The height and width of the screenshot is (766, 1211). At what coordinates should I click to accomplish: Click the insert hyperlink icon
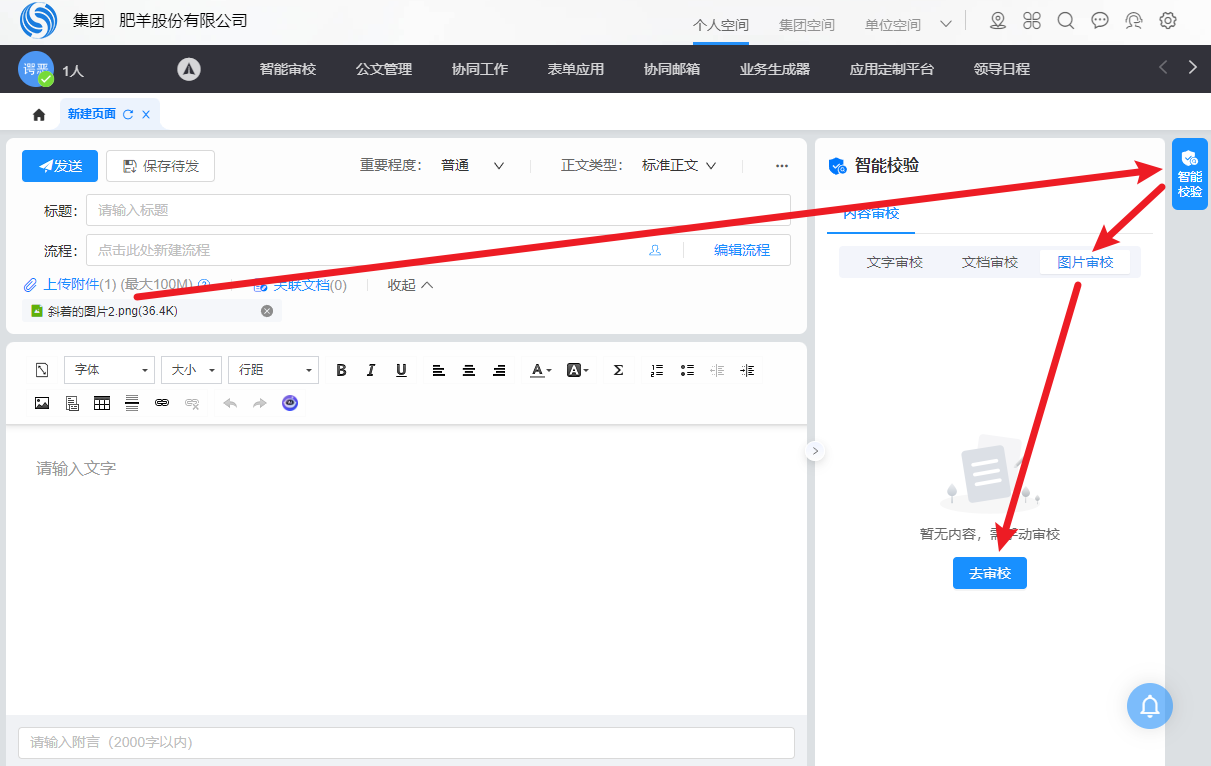click(162, 403)
